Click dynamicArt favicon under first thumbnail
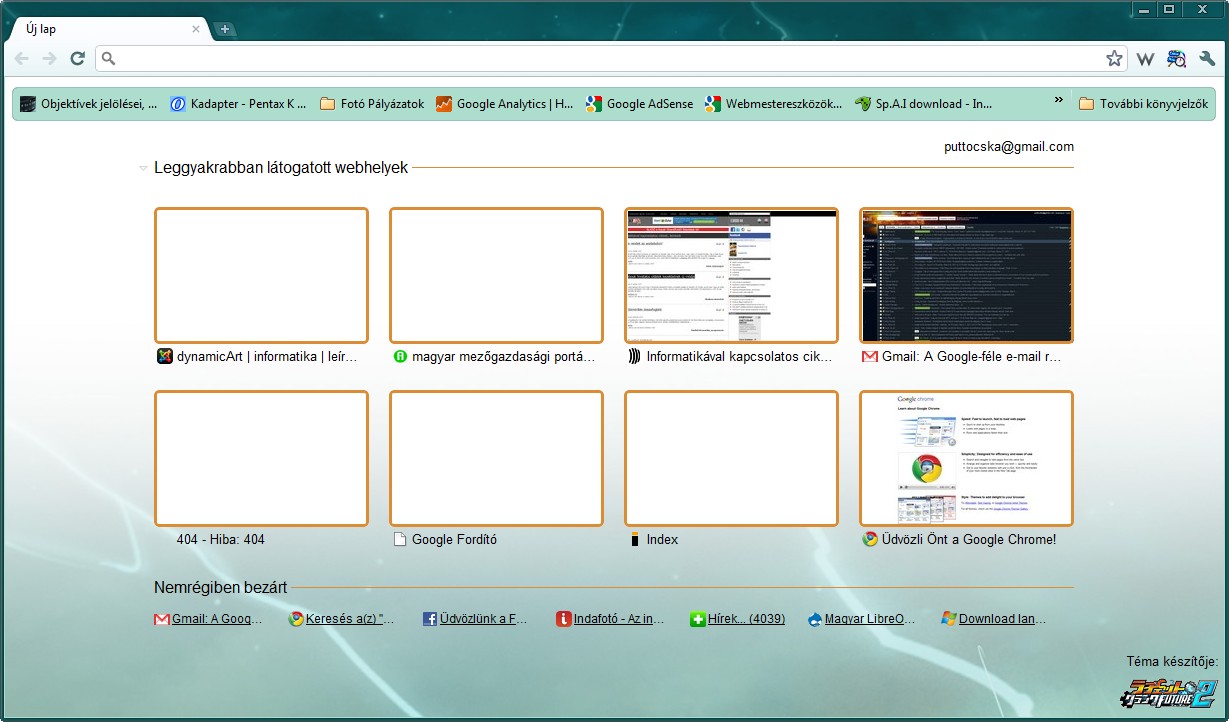Screen dimensions: 1229x722 [165, 356]
